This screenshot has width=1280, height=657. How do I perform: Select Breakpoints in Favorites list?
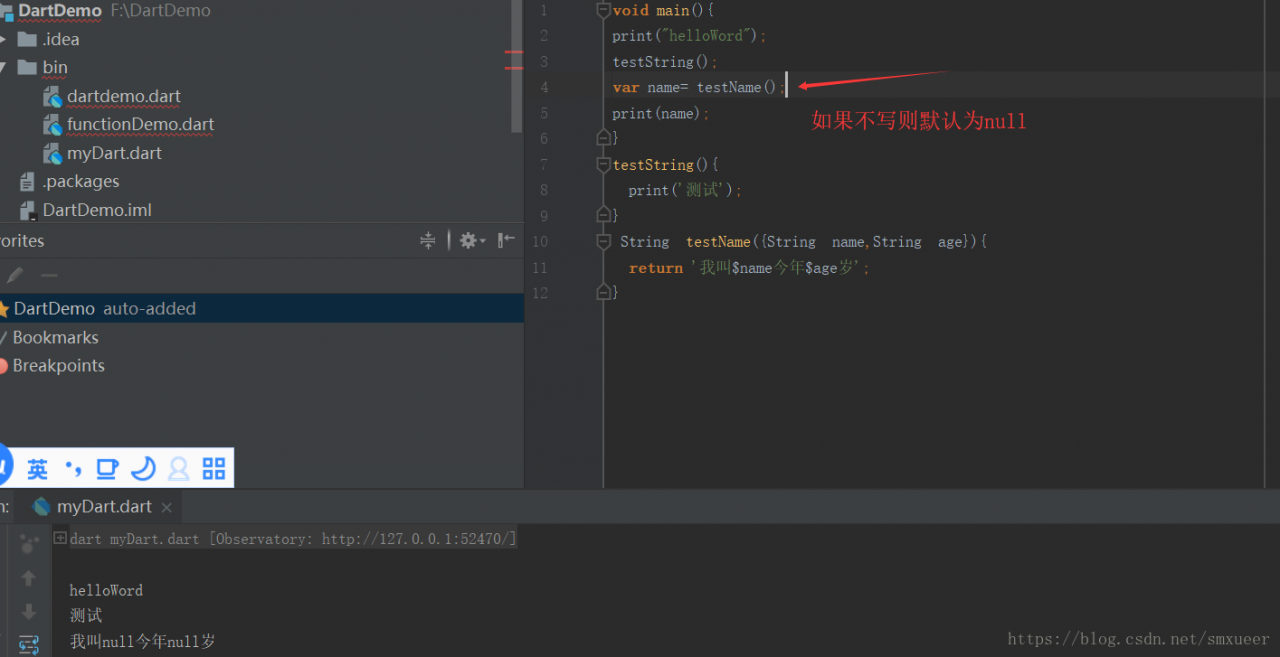coord(58,366)
